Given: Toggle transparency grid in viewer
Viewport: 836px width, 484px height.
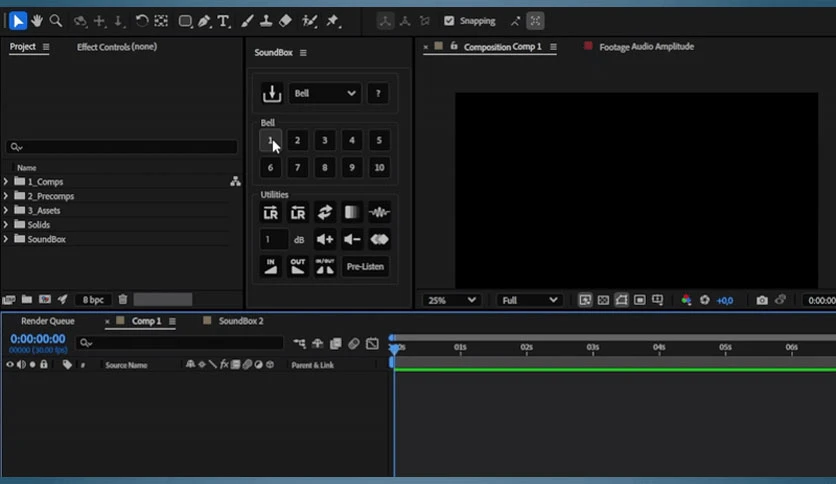Looking at the screenshot, I should tap(603, 300).
